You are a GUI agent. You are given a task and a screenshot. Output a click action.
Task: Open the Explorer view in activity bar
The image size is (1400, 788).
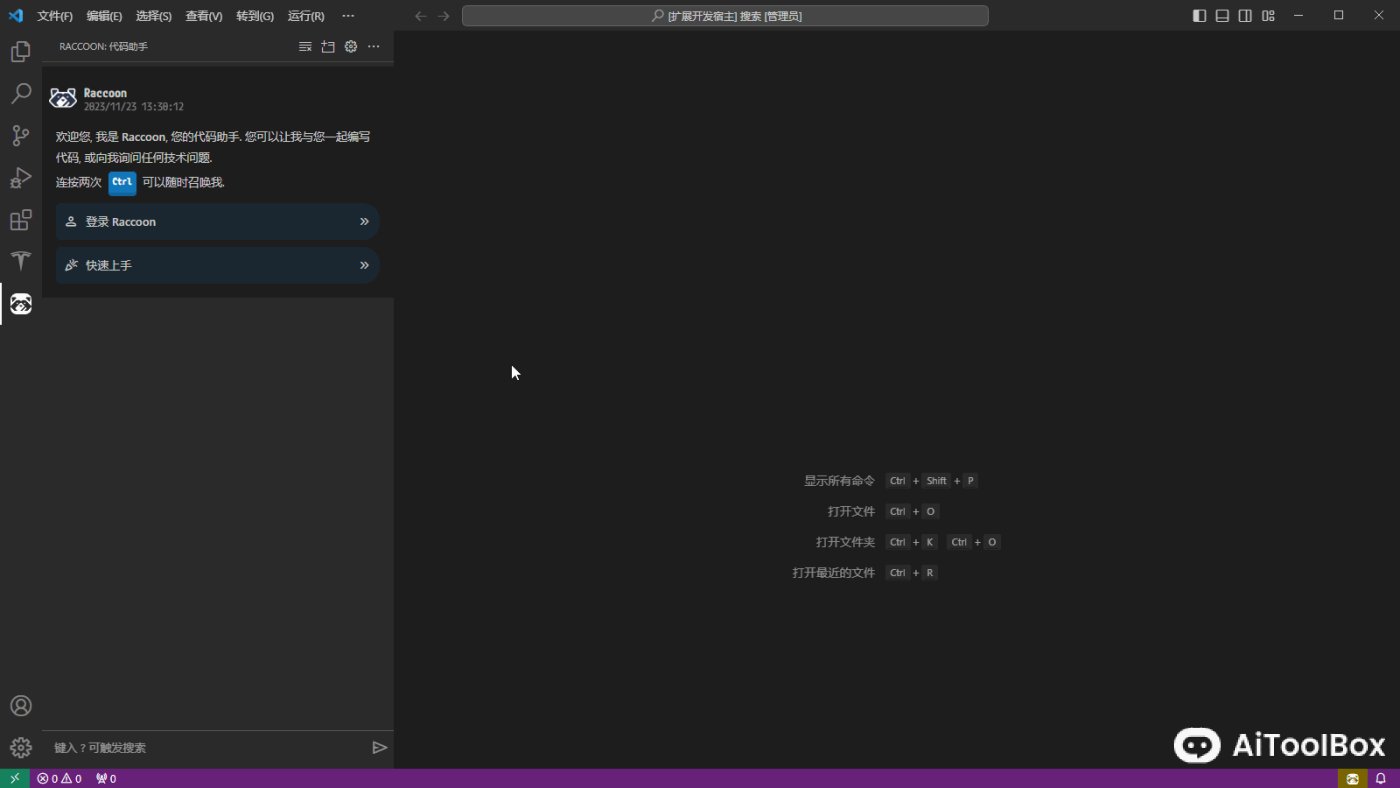[20, 52]
